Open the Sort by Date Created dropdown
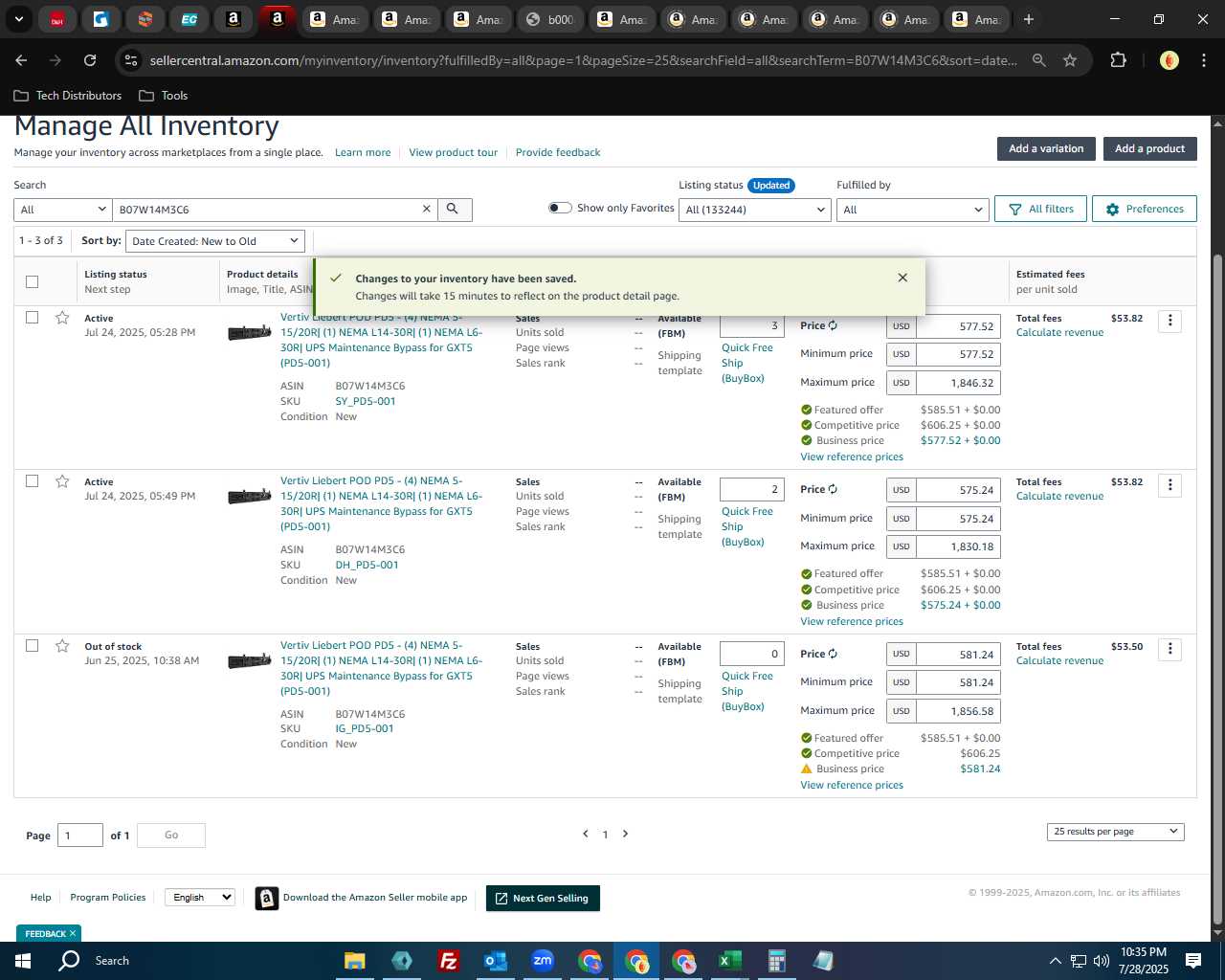This screenshot has width=1225, height=980. point(216,241)
